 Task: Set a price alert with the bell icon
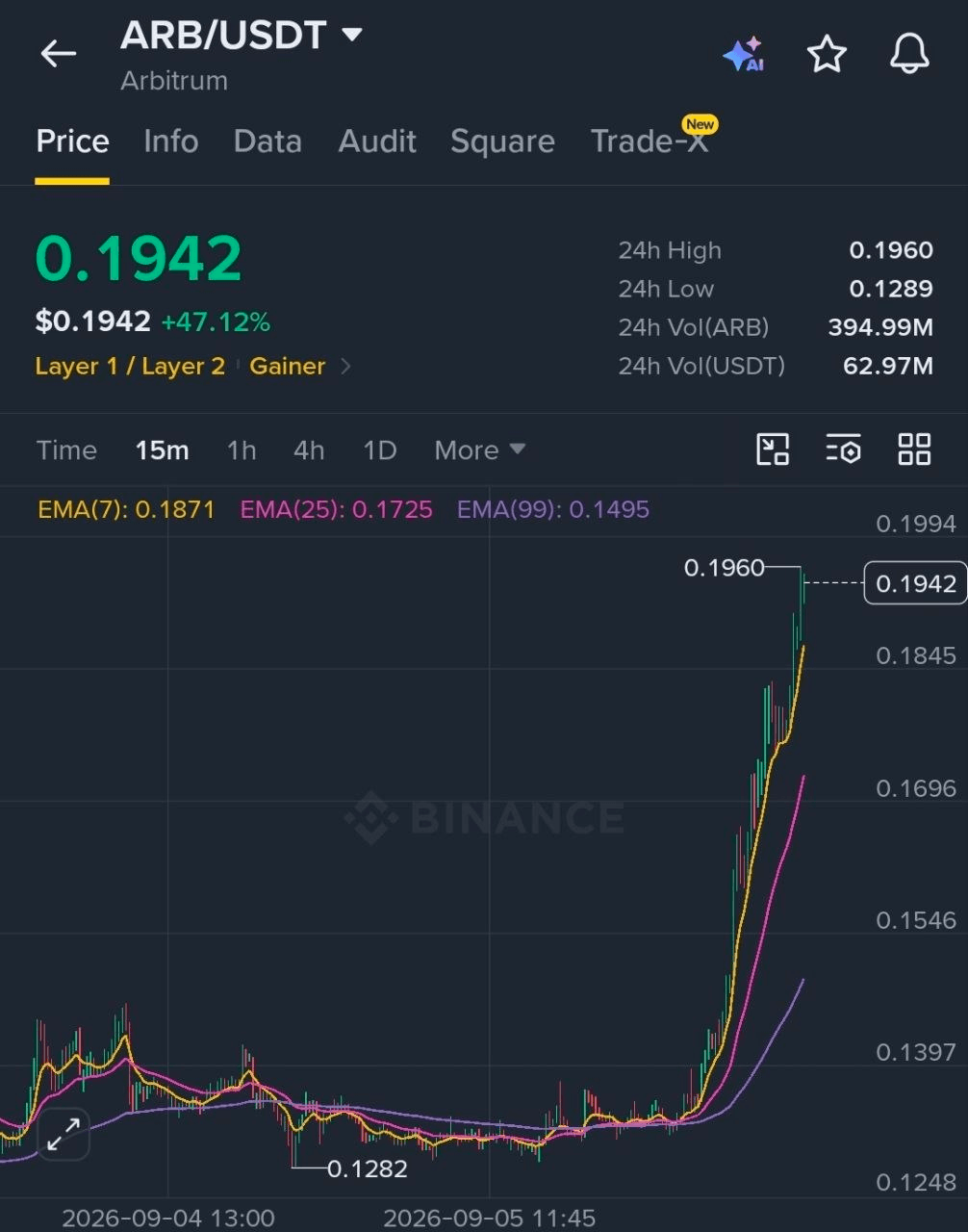tap(909, 54)
